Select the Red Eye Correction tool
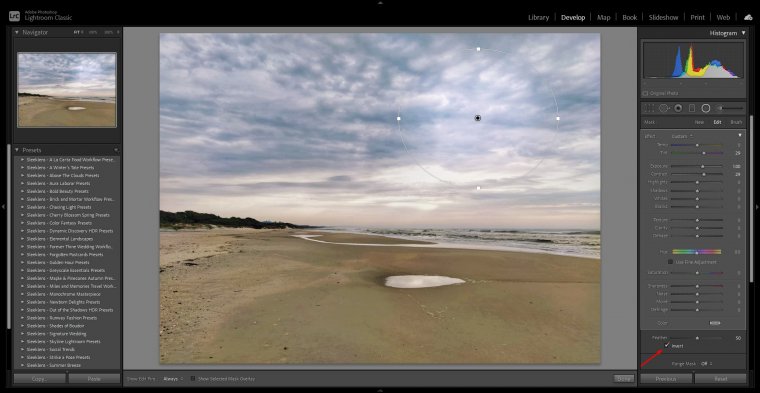Screen dimensions: 760x393 click(678, 108)
